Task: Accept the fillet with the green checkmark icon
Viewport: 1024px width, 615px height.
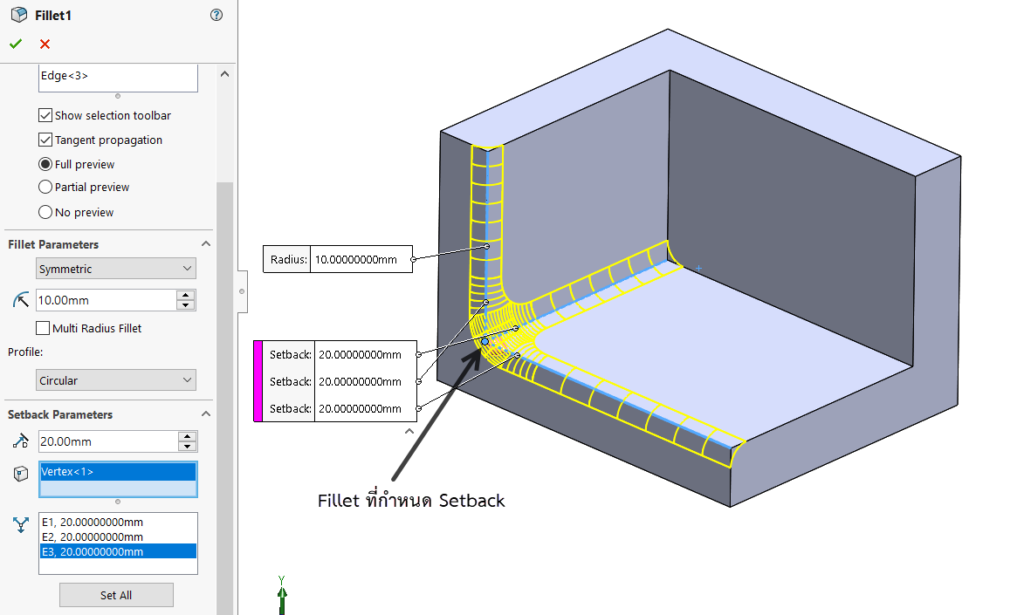Action: pos(16,43)
